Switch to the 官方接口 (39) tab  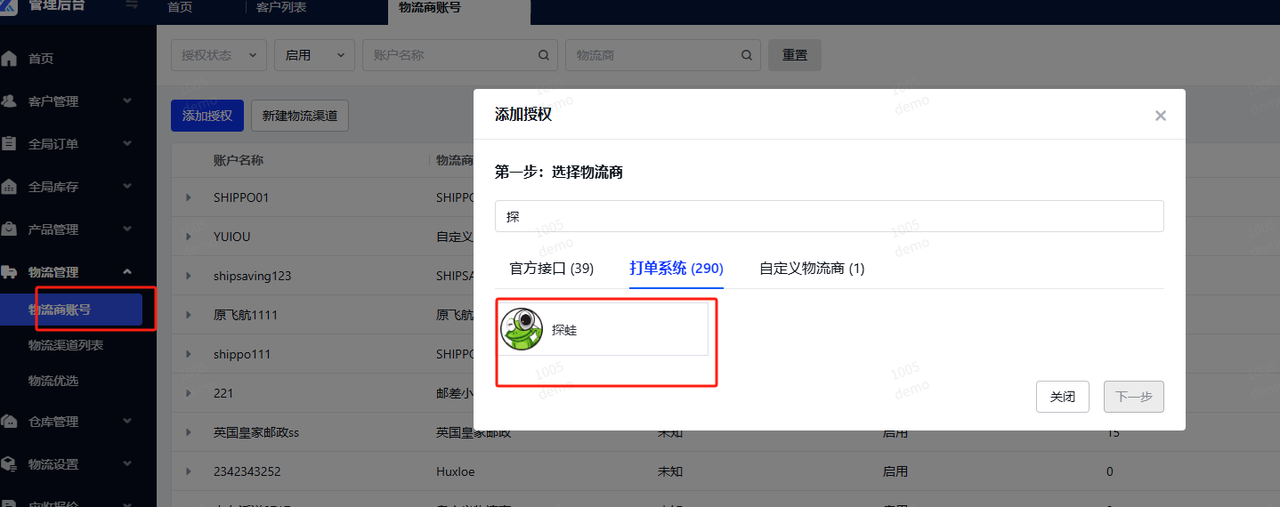pos(551,268)
